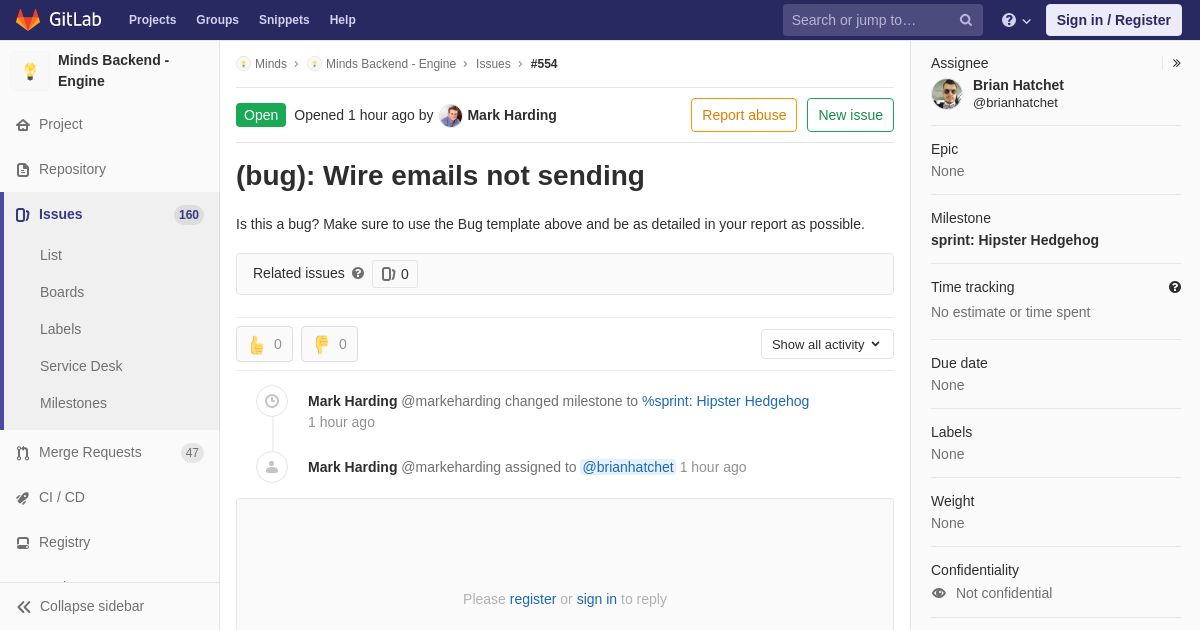Focus the Search or jump to field
The height and width of the screenshot is (630, 1200).
pos(883,20)
